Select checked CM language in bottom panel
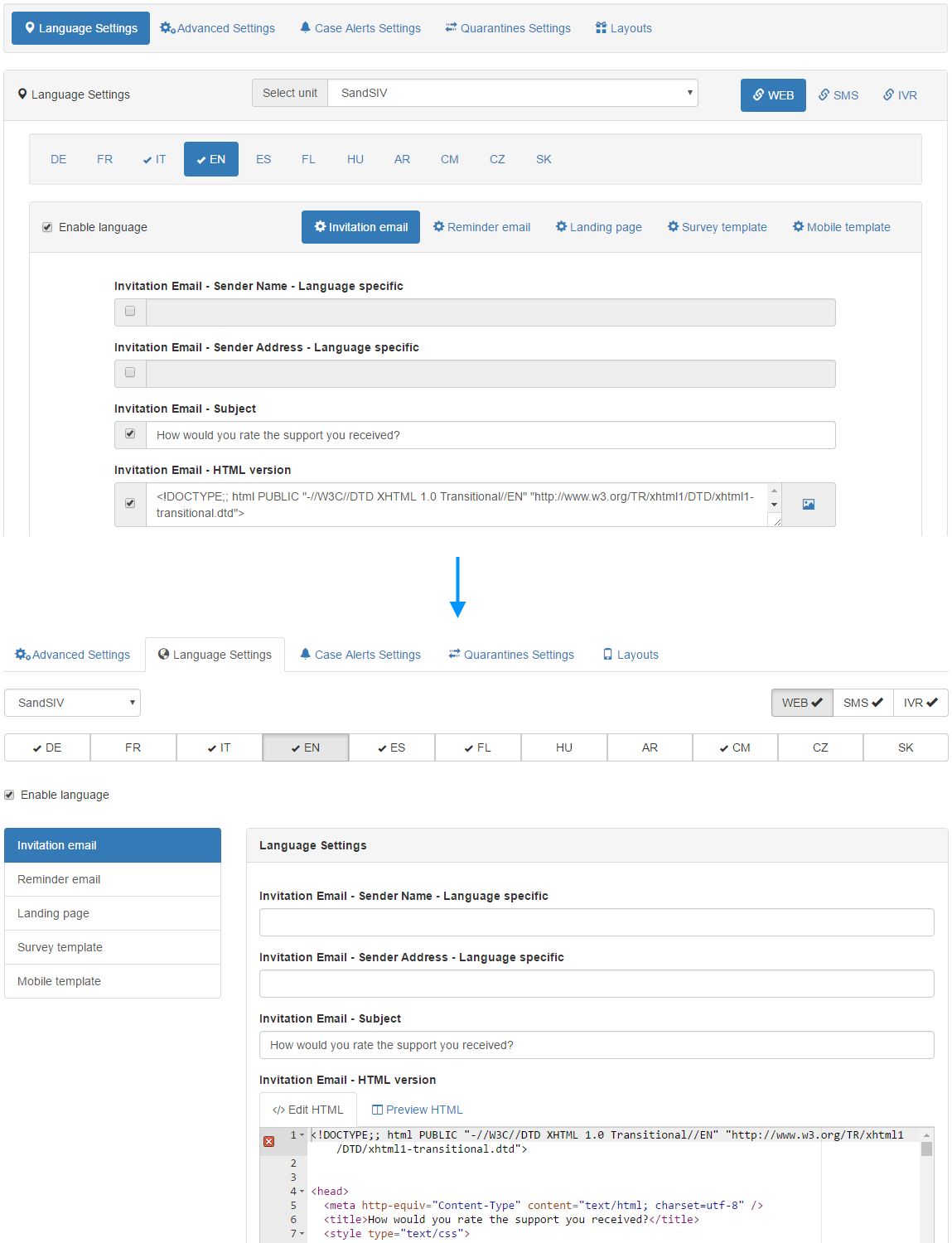This screenshot has width=952, height=1243. pyautogui.click(x=735, y=747)
